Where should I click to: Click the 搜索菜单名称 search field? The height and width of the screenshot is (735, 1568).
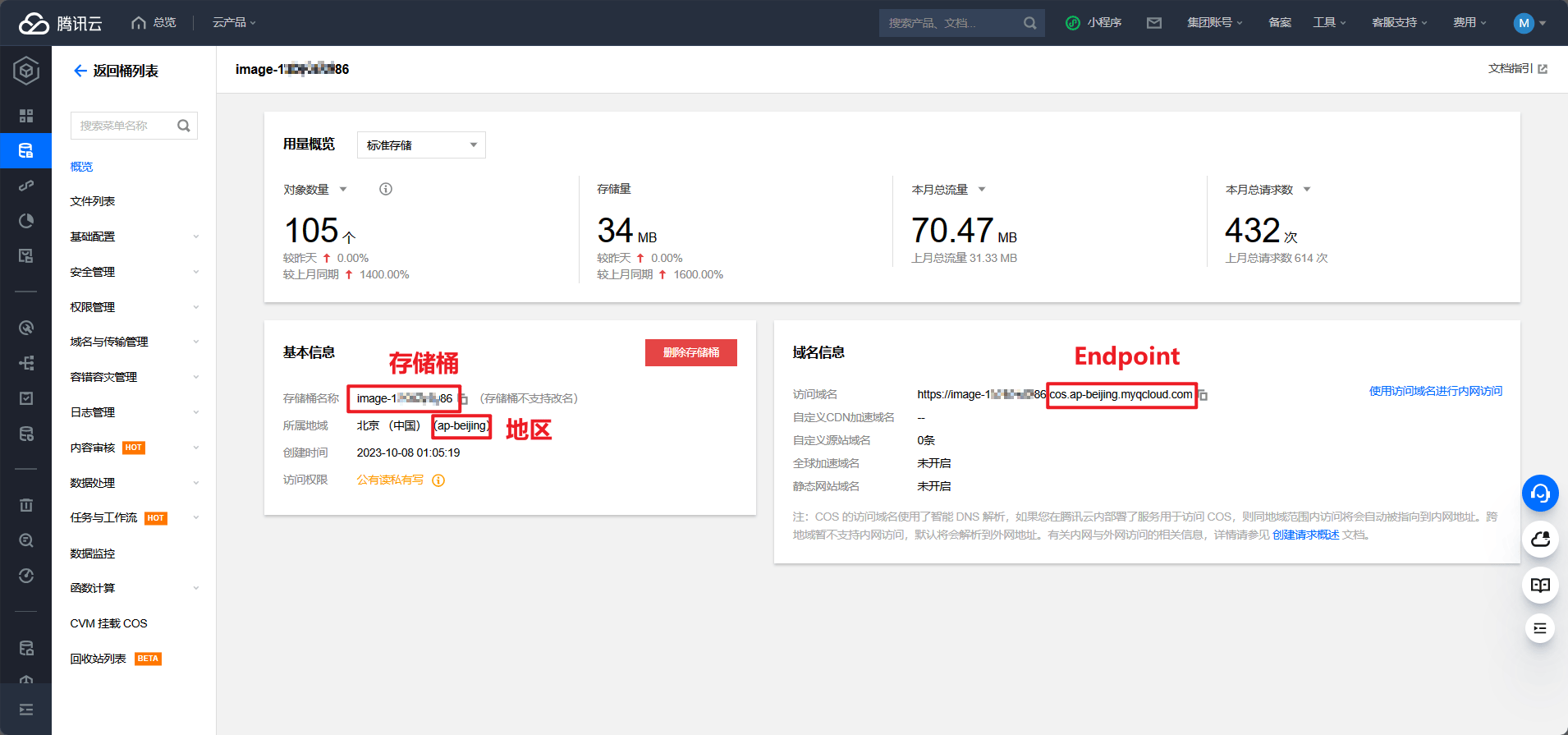click(125, 126)
